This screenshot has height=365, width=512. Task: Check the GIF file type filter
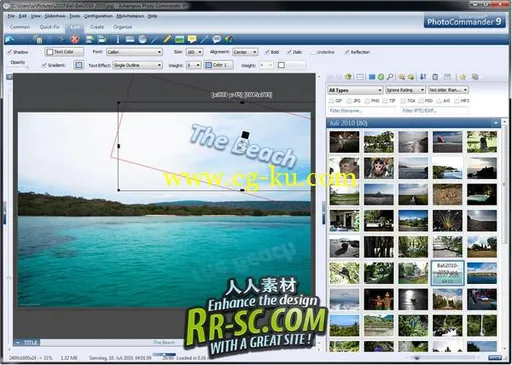pyautogui.click(x=331, y=101)
